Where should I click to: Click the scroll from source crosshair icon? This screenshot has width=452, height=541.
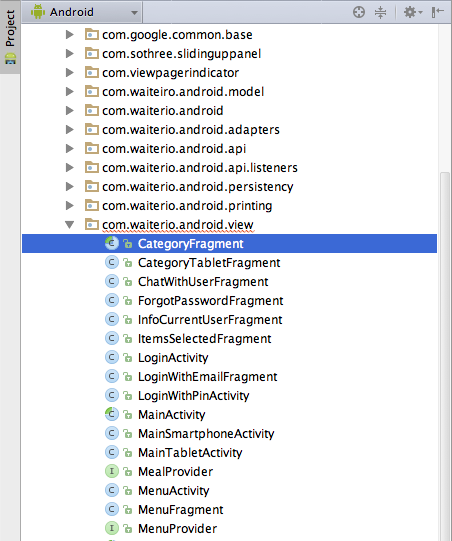pyautogui.click(x=359, y=12)
